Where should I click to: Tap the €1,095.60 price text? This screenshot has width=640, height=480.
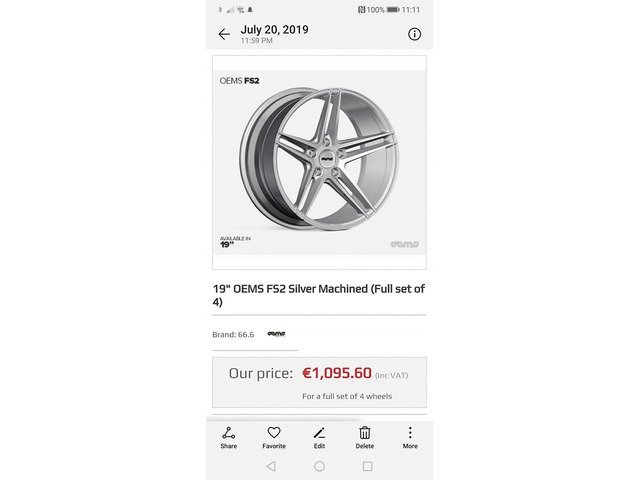(x=337, y=374)
